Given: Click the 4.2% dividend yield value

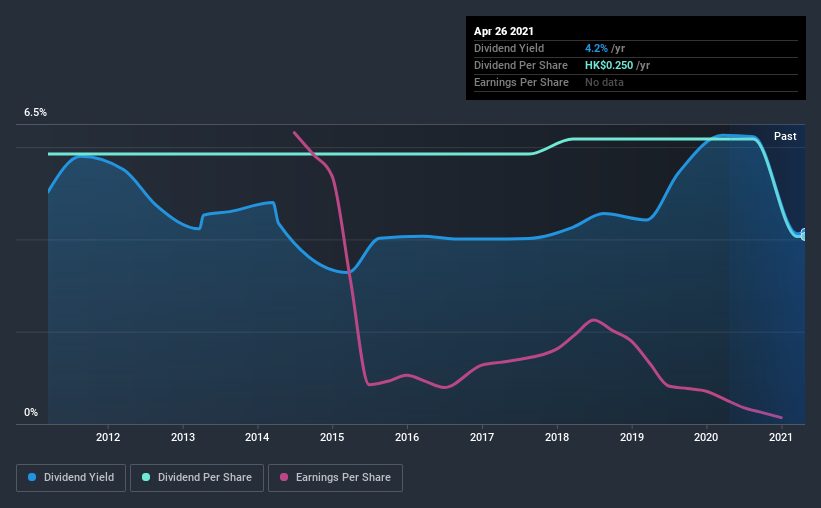Looking at the screenshot, I should (x=596, y=48).
